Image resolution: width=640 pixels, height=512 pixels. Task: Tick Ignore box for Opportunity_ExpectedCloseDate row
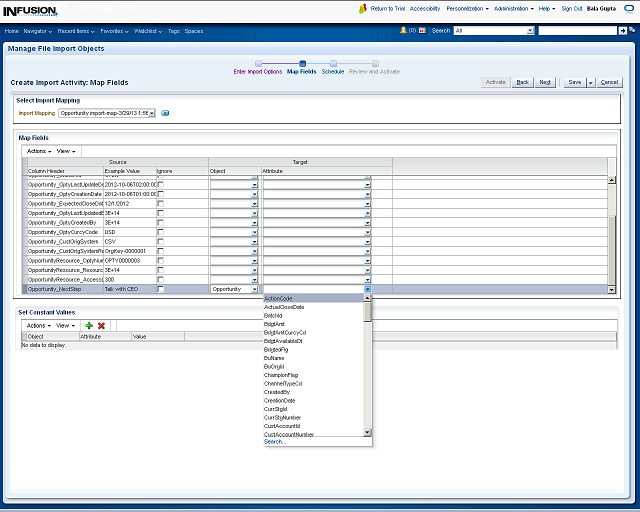pos(161,203)
